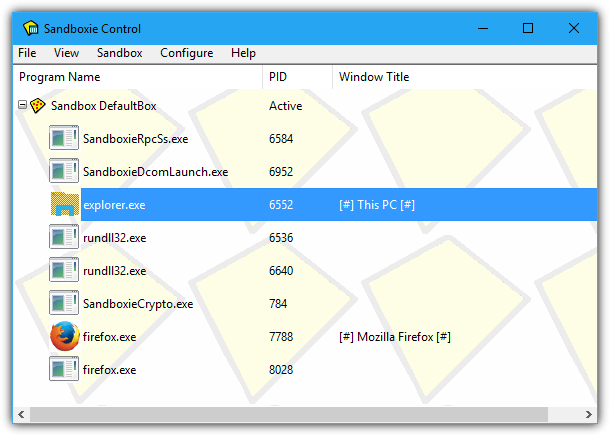Click the horizontal scrollbar left arrow
This screenshot has width=610, height=435.
[x=21, y=415]
